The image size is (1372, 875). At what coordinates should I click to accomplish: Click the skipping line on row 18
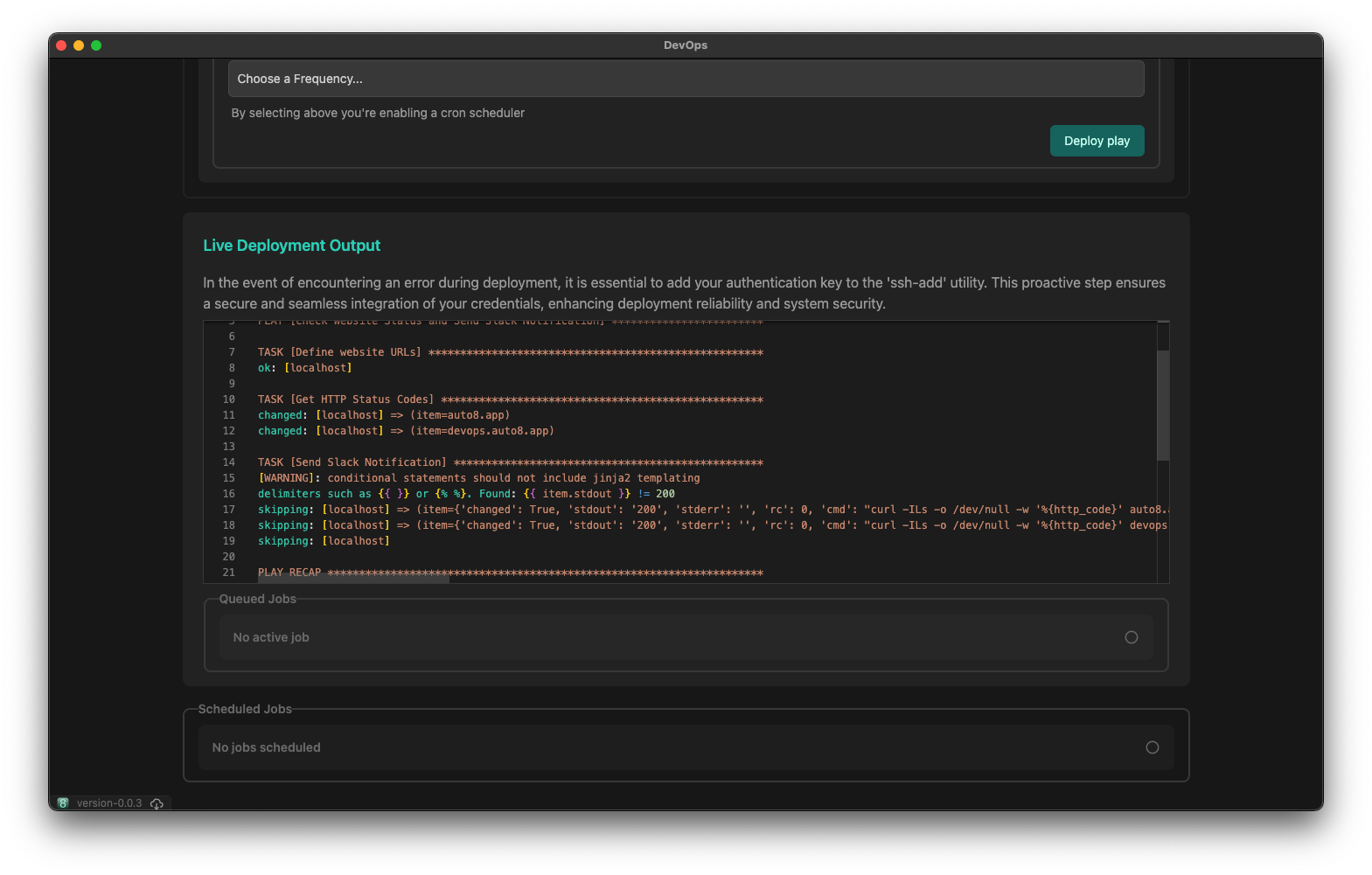point(713,525)
